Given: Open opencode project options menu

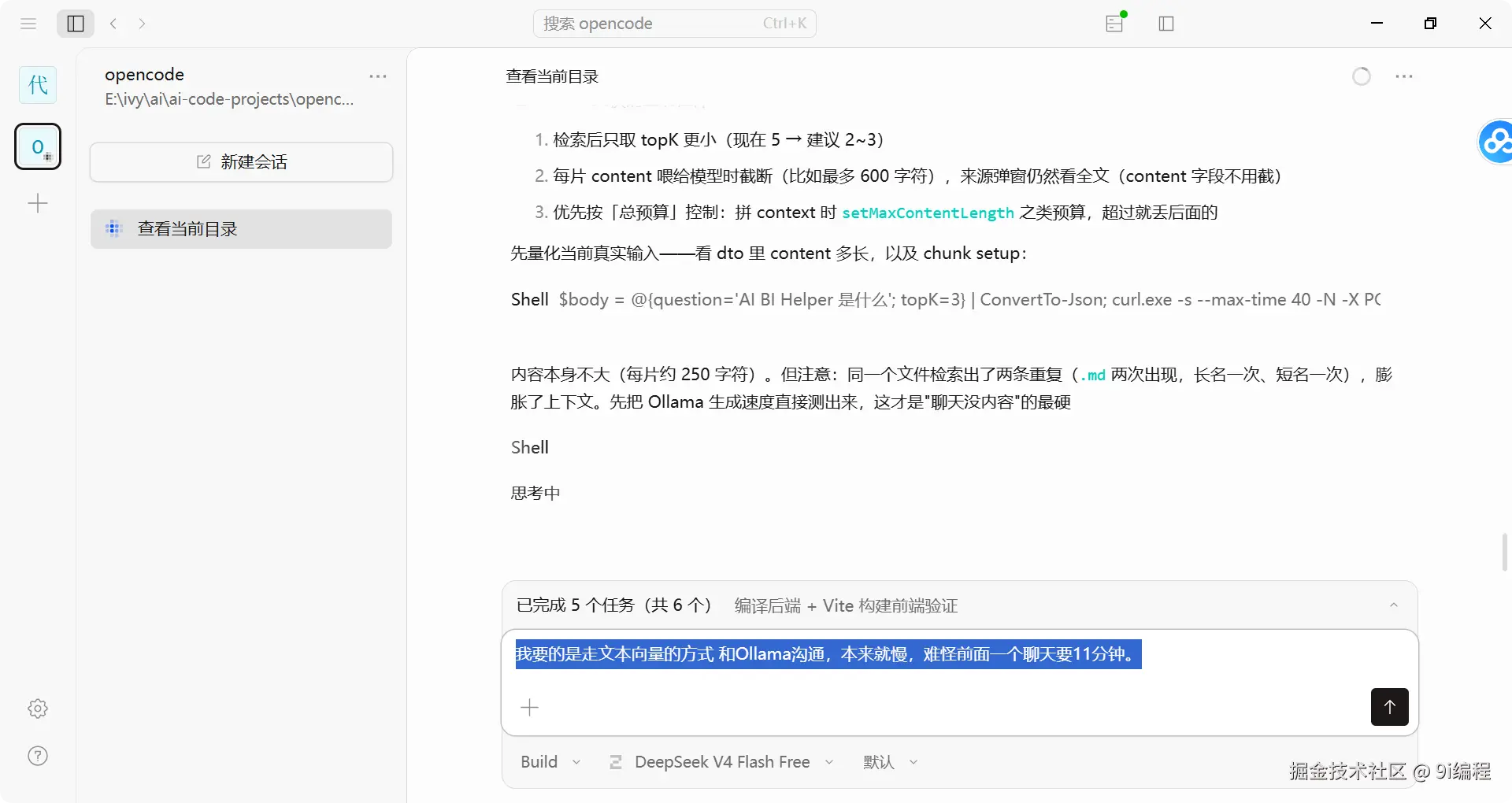Looking at the screenshot, I should 378,76.
